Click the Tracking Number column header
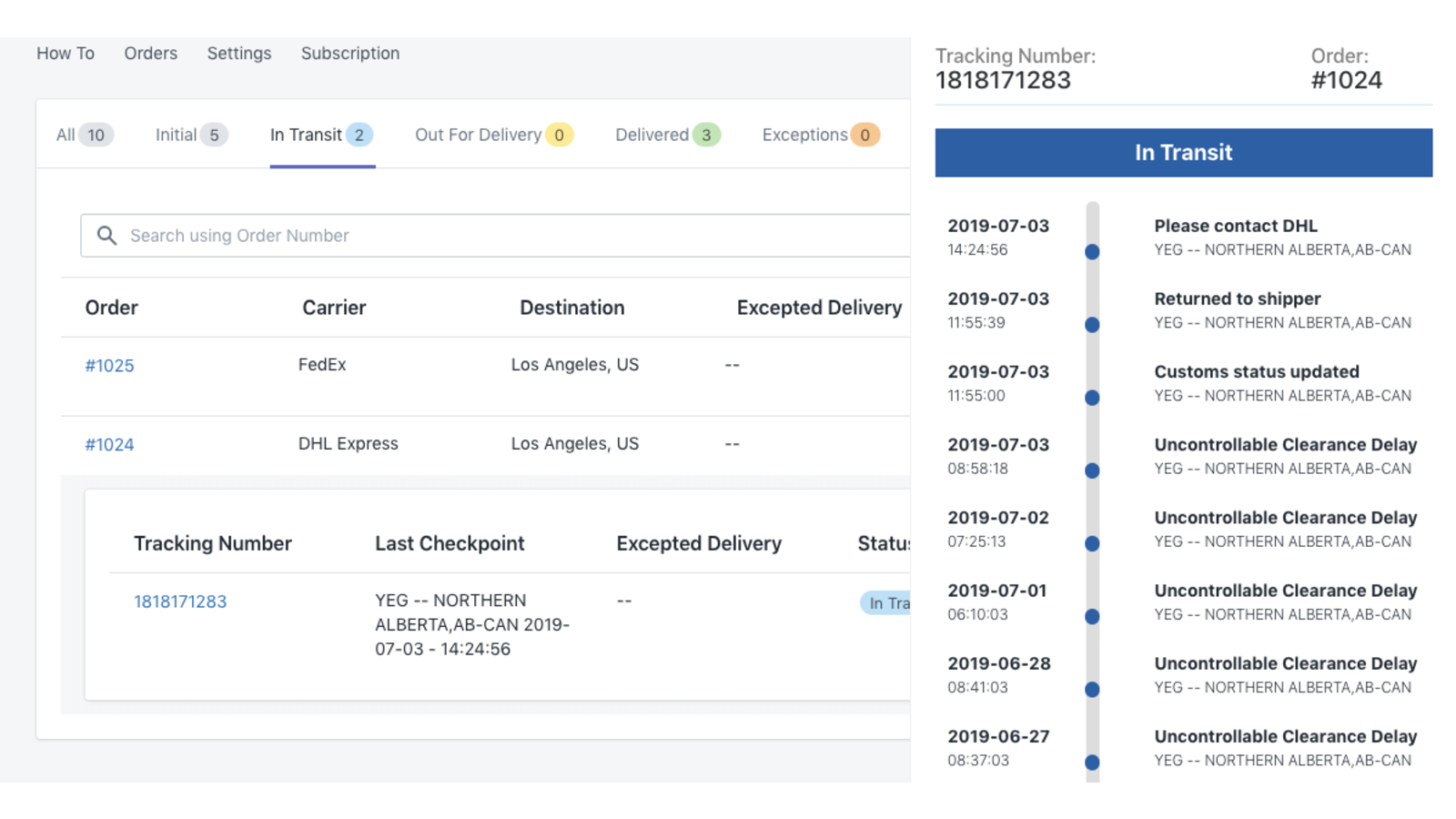Screen dimensions: 1456x819 click(213, 543)
